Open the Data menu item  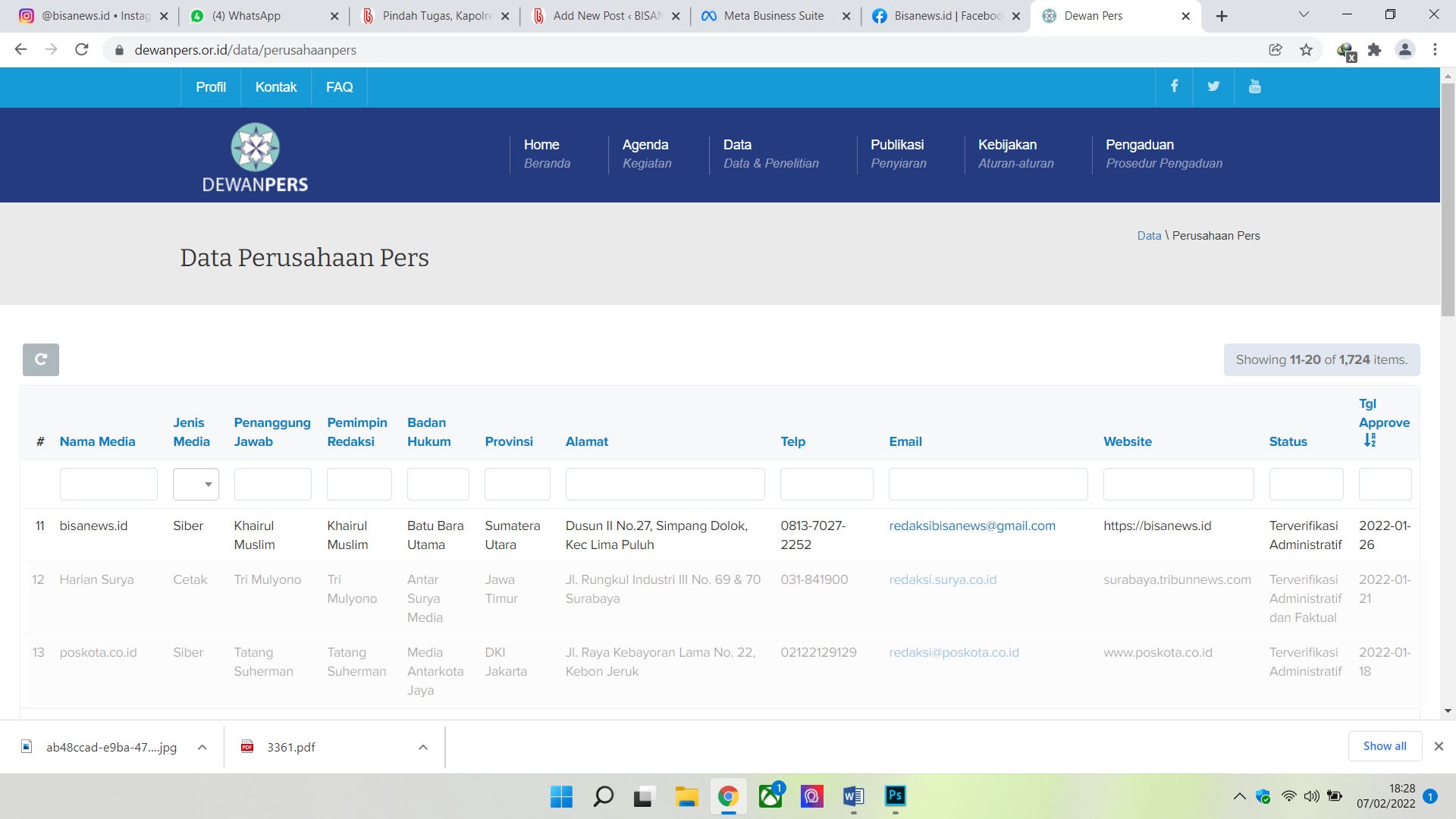(737, 145)
